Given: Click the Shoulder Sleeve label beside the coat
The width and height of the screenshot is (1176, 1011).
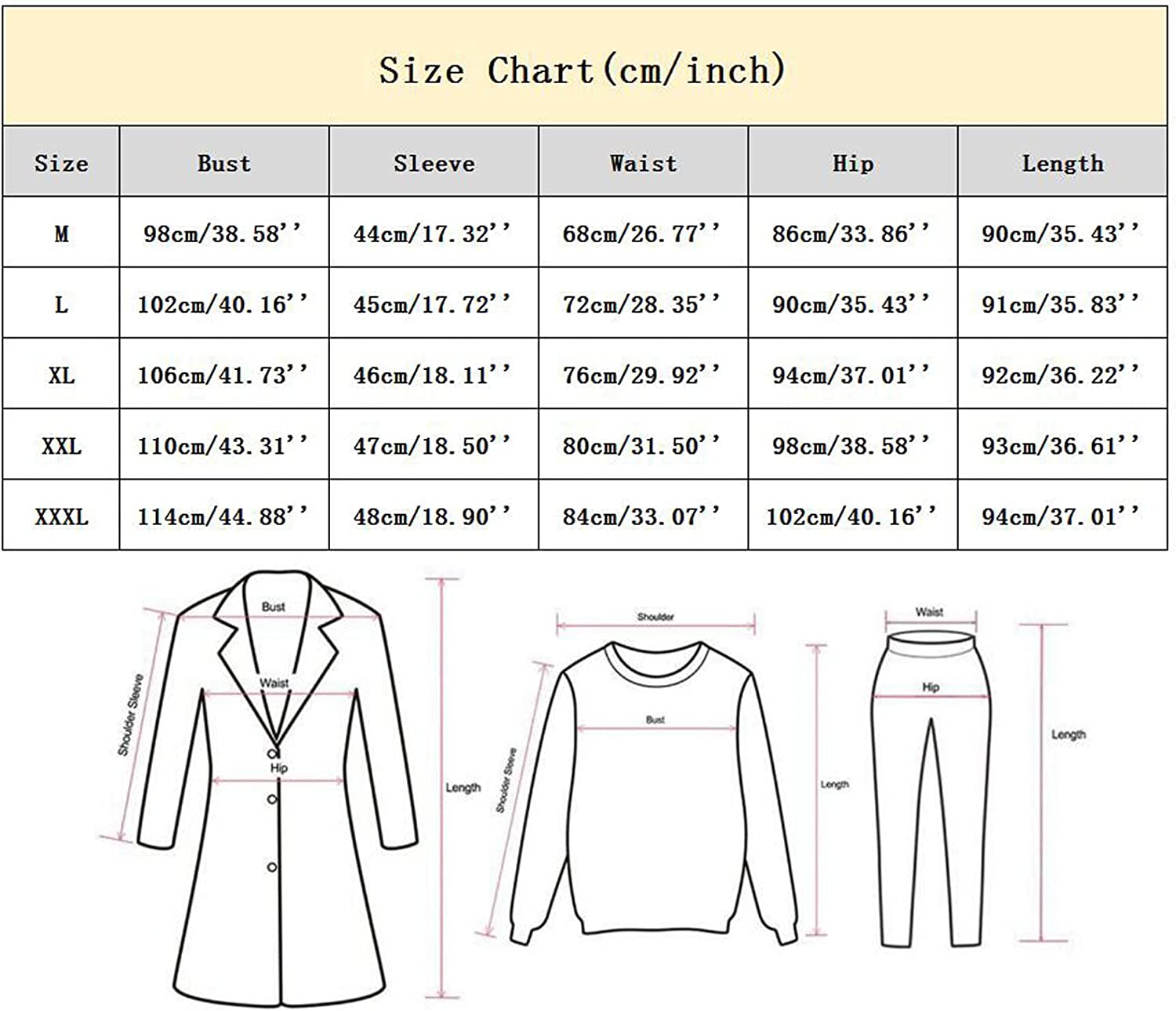Looking at the screenshot, I should (x=130, y=715).
